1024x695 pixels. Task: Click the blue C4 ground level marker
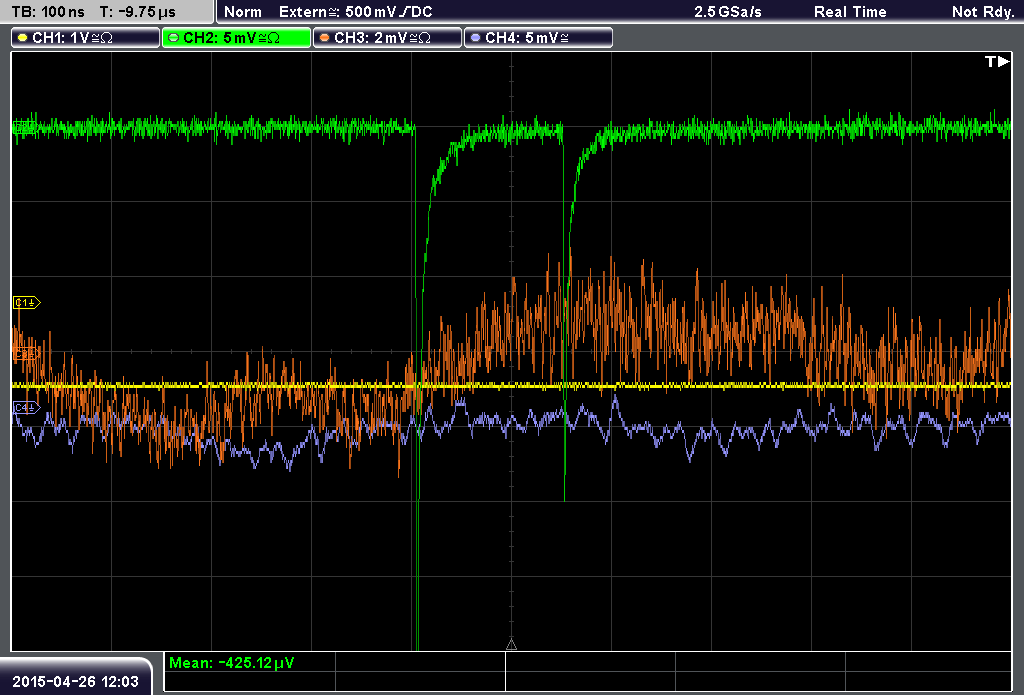[26, 408]
